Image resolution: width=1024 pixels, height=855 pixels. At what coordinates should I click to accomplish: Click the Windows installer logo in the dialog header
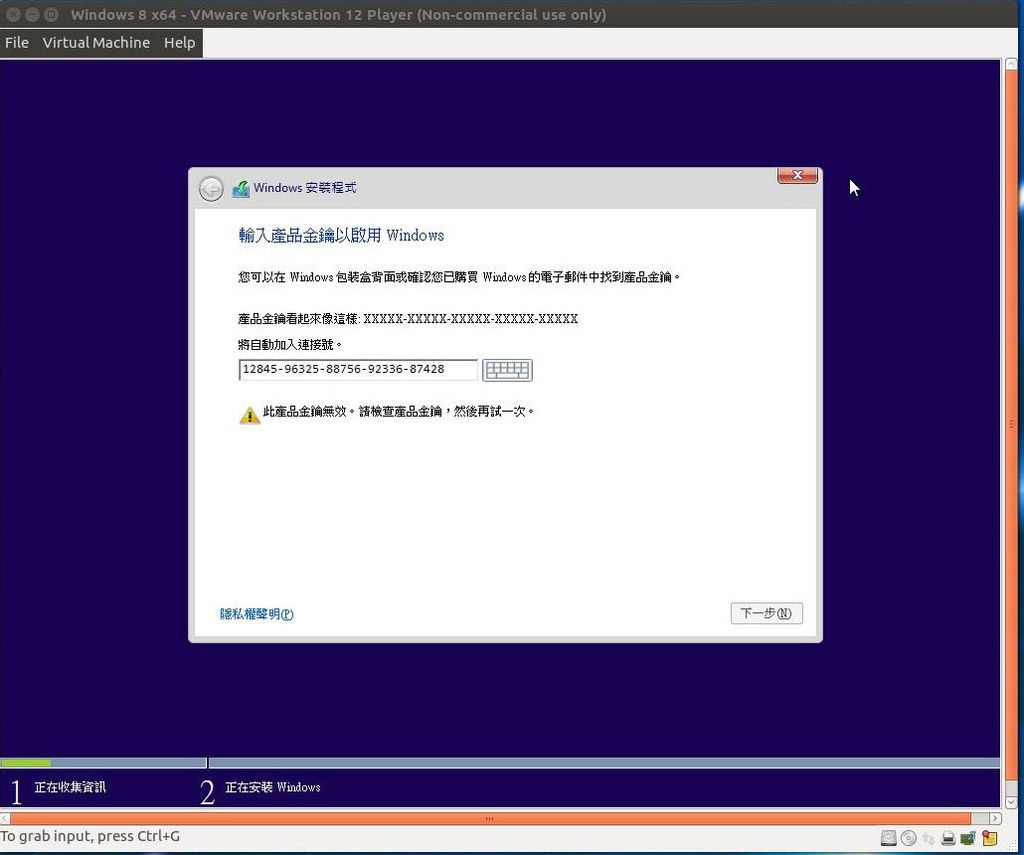point(240,187)
